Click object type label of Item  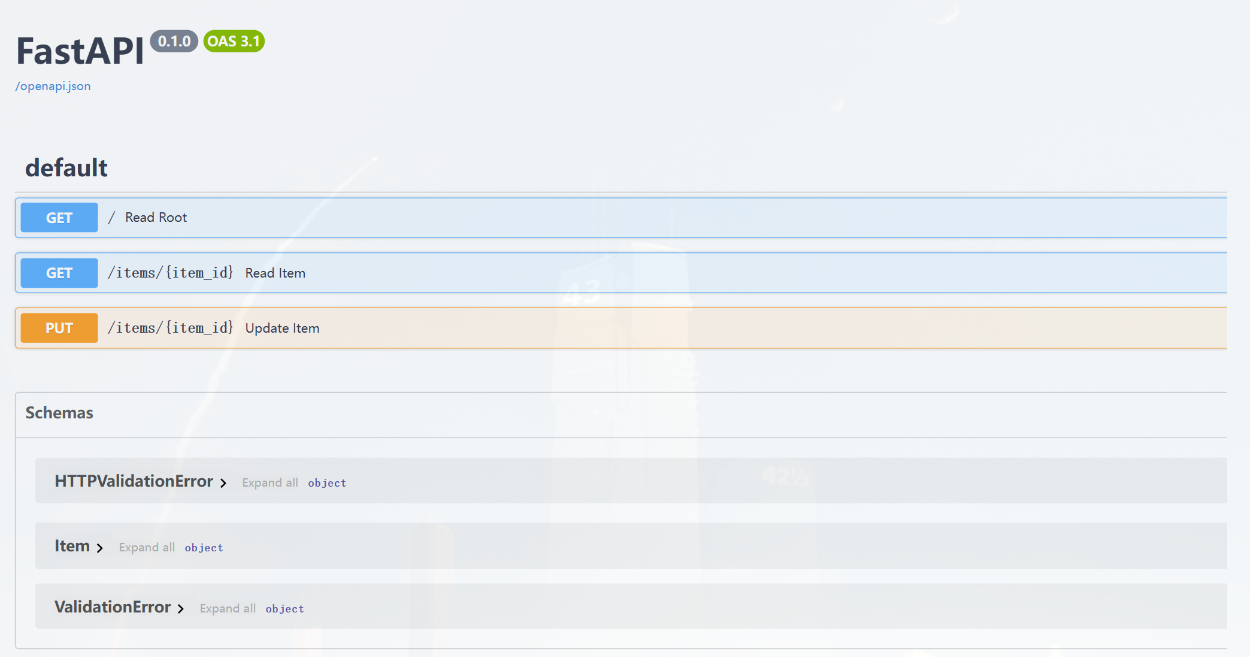[x=204, y=548]
